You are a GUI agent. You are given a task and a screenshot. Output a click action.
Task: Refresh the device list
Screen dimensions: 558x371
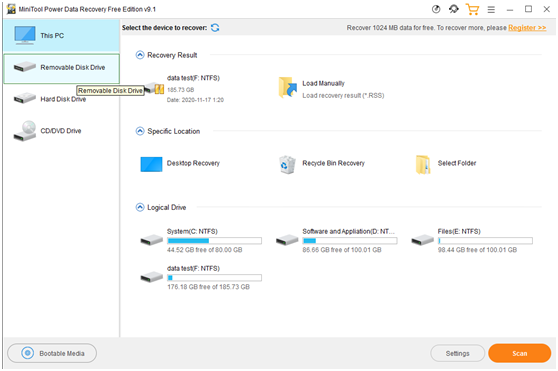(215, 28)
